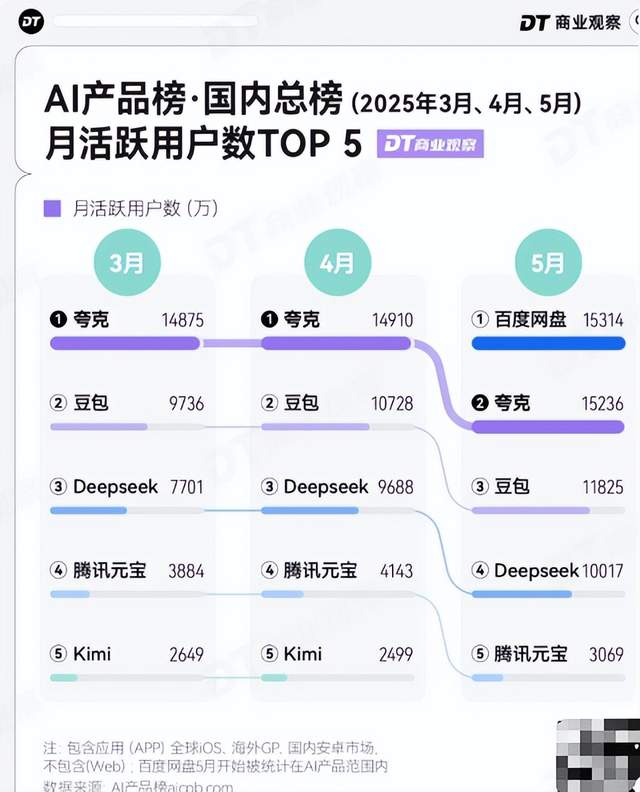Click the rank 4 badge for Deepseek in May

pos(480,571)
